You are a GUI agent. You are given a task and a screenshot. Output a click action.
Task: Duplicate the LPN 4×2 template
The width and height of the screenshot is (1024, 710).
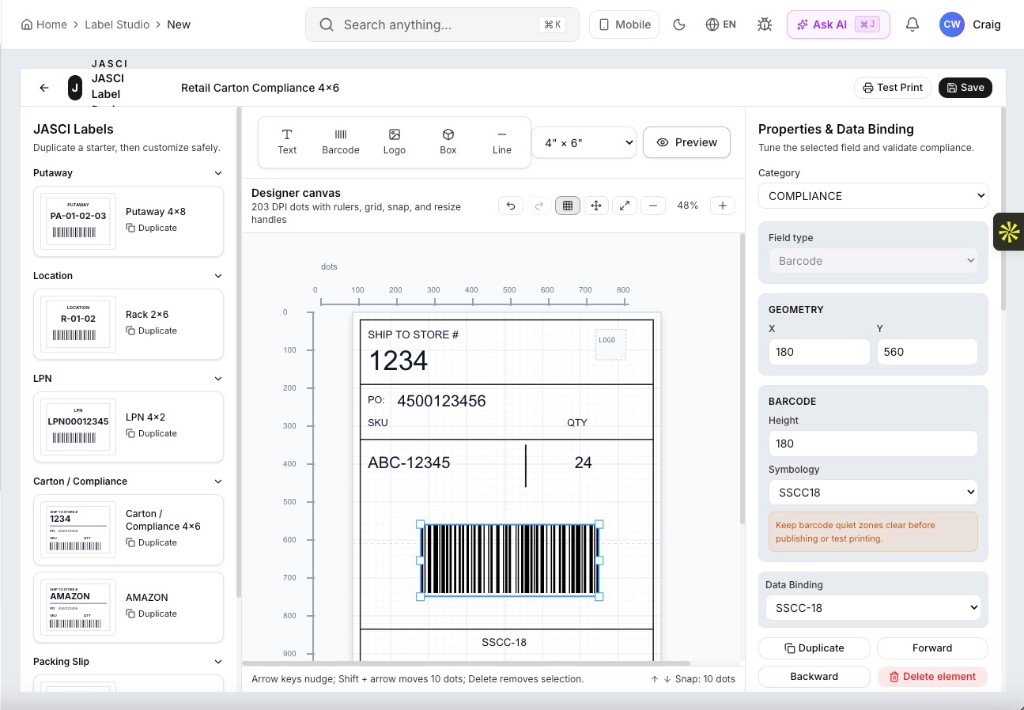click(152, 433)
